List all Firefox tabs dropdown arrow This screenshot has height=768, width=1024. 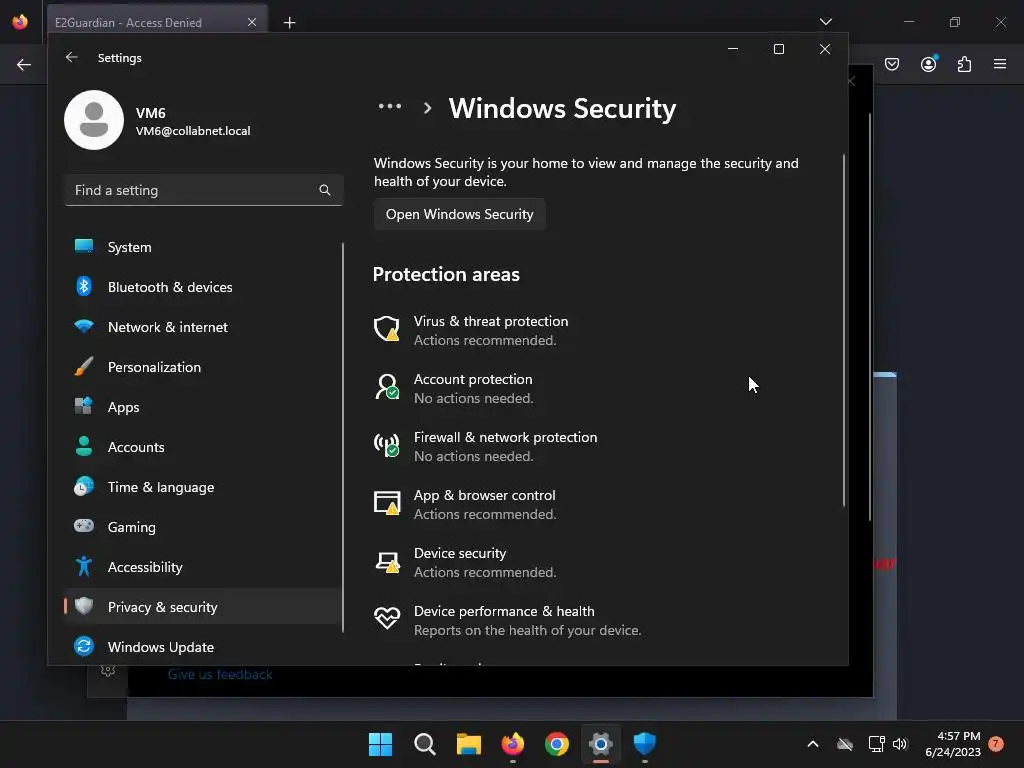pos(825,22)
